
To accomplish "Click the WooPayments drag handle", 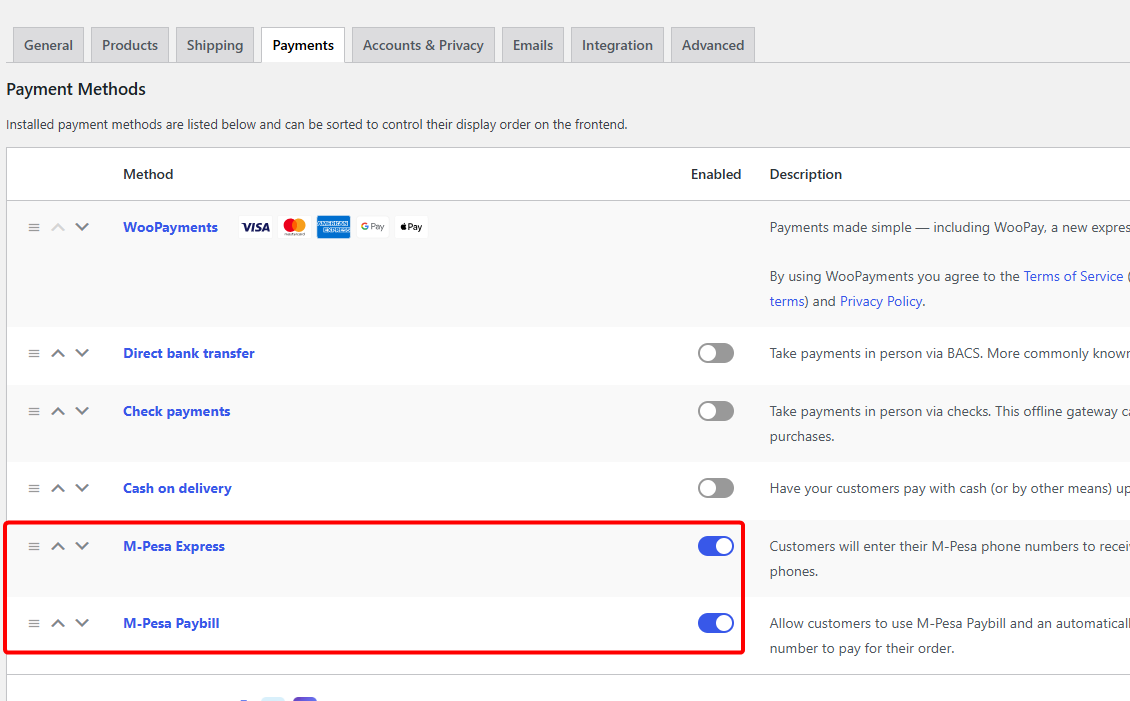I will (34, 227).
